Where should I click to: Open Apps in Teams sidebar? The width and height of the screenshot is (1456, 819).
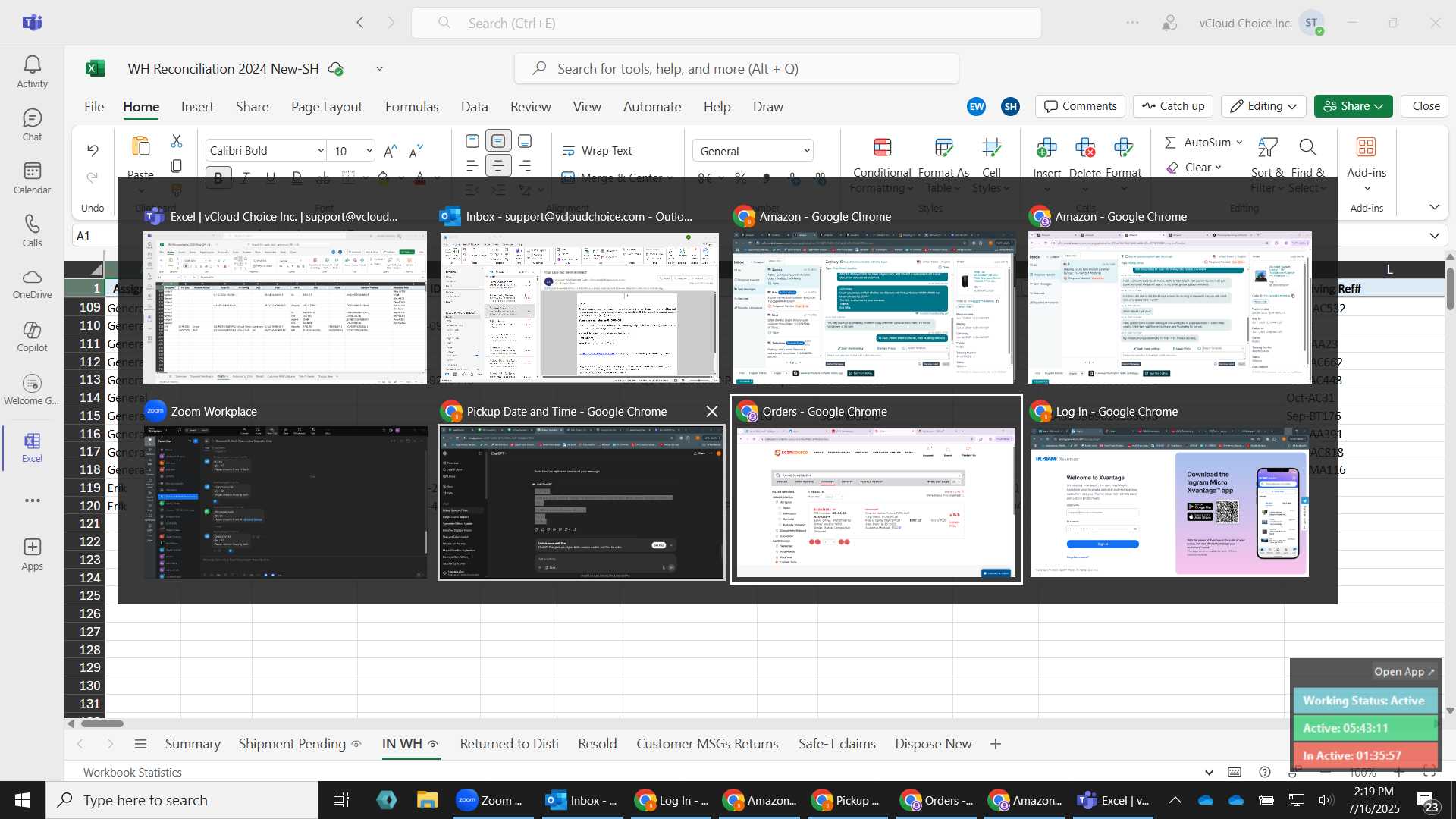[x=32, y=554]
